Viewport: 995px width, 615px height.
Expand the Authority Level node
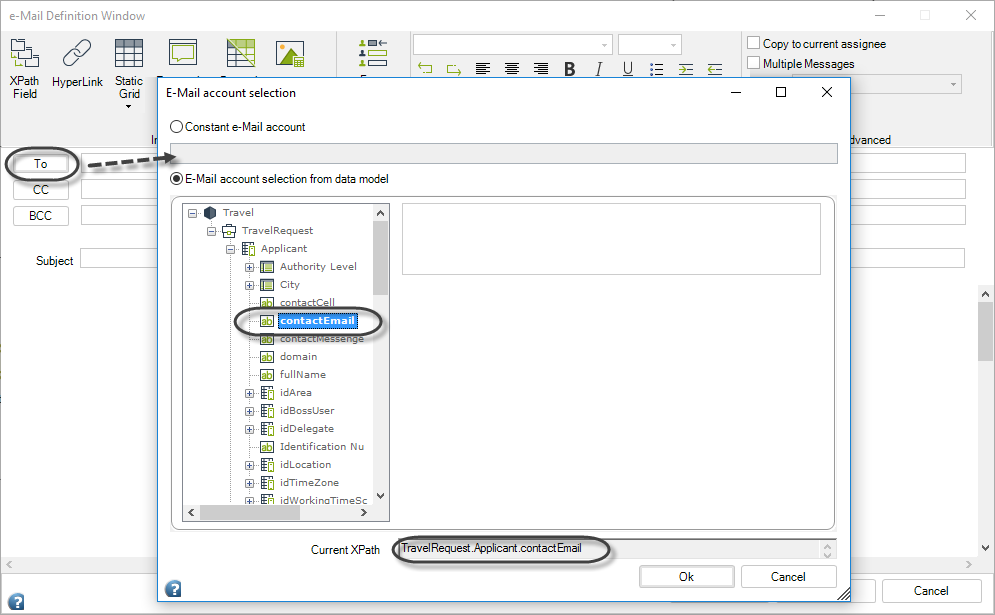coord(249,267)
